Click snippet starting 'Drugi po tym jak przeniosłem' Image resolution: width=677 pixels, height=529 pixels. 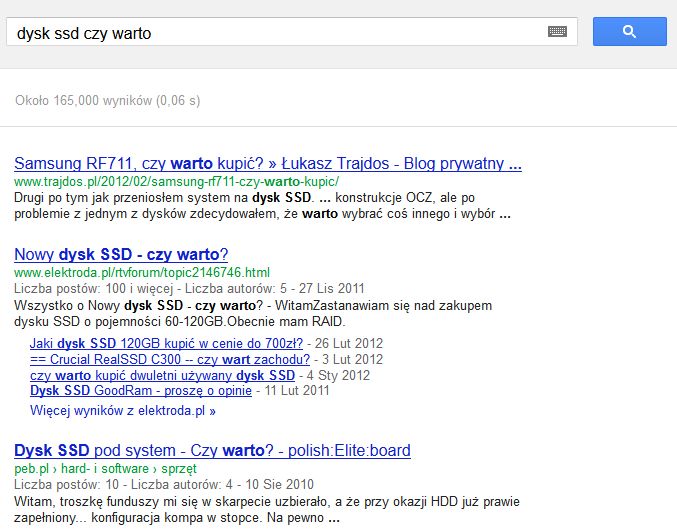click(262, 206)
